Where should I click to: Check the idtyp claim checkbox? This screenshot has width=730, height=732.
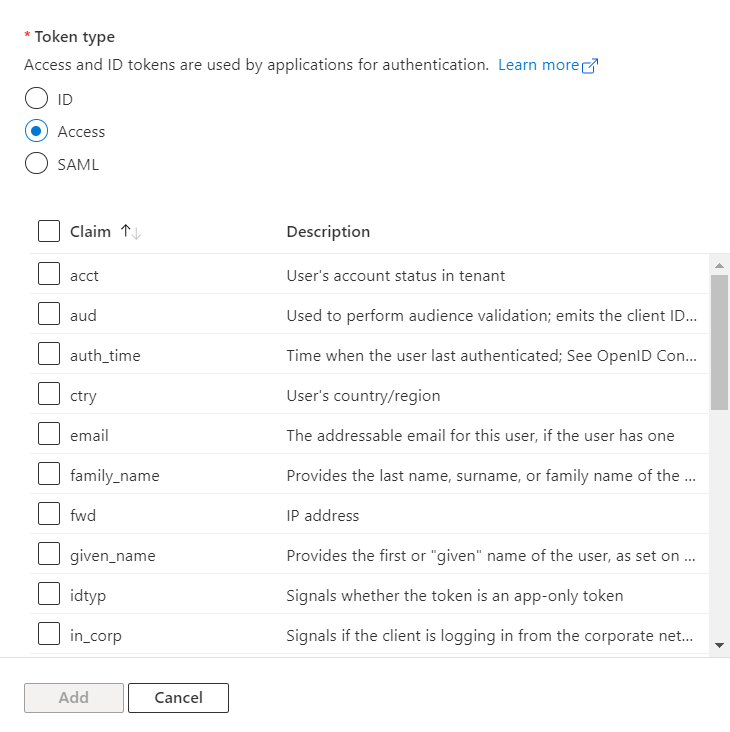49,594
